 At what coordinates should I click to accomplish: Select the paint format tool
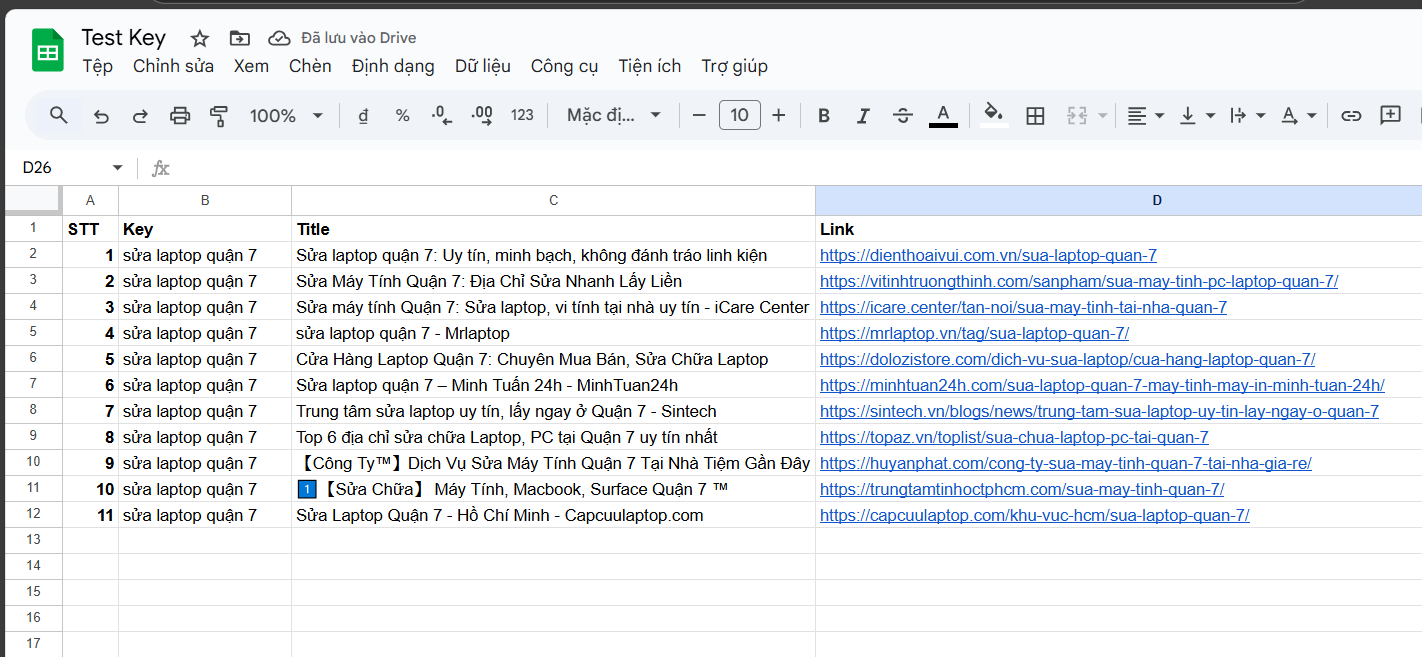pyautogui.click(x=218, y=115)
